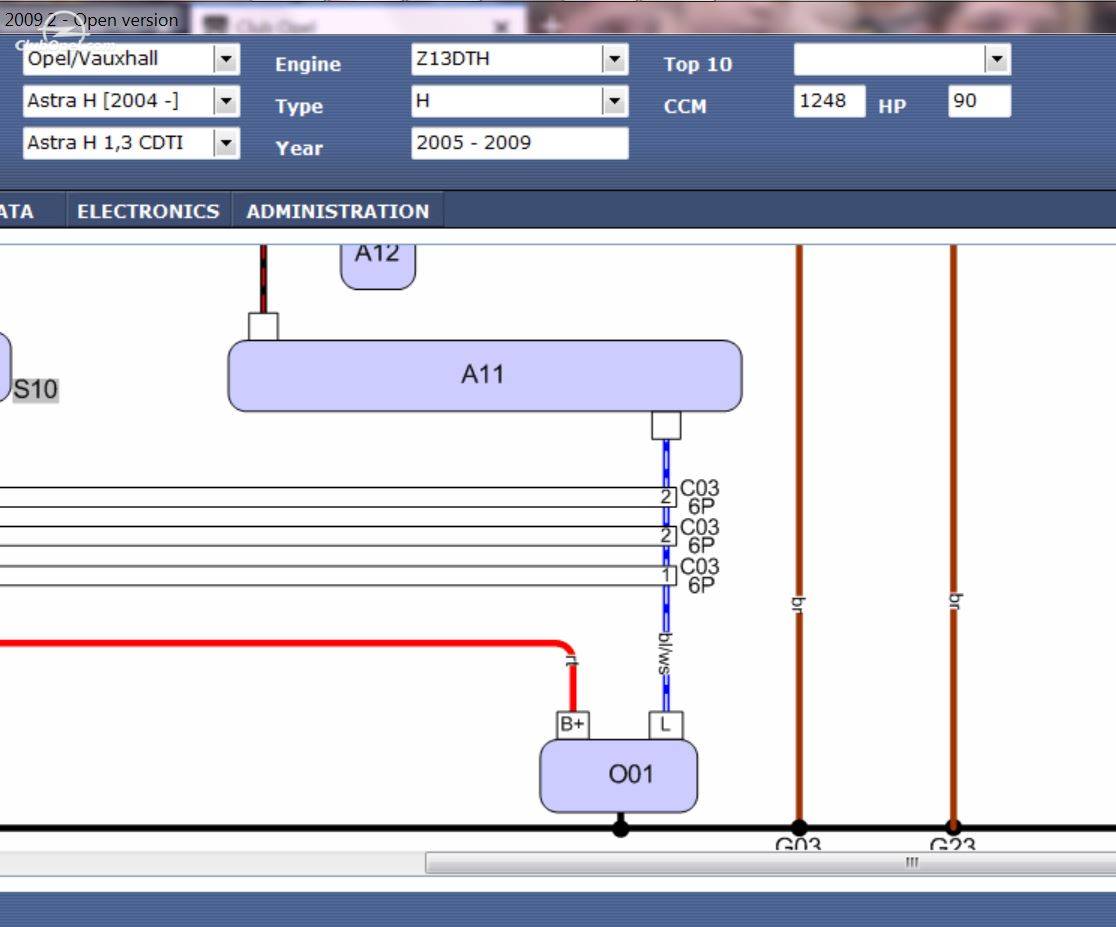Click the Year field showing 2005 - 2009
The width and height of the screenshot is (1116, 927).
[x=520, y=143]
